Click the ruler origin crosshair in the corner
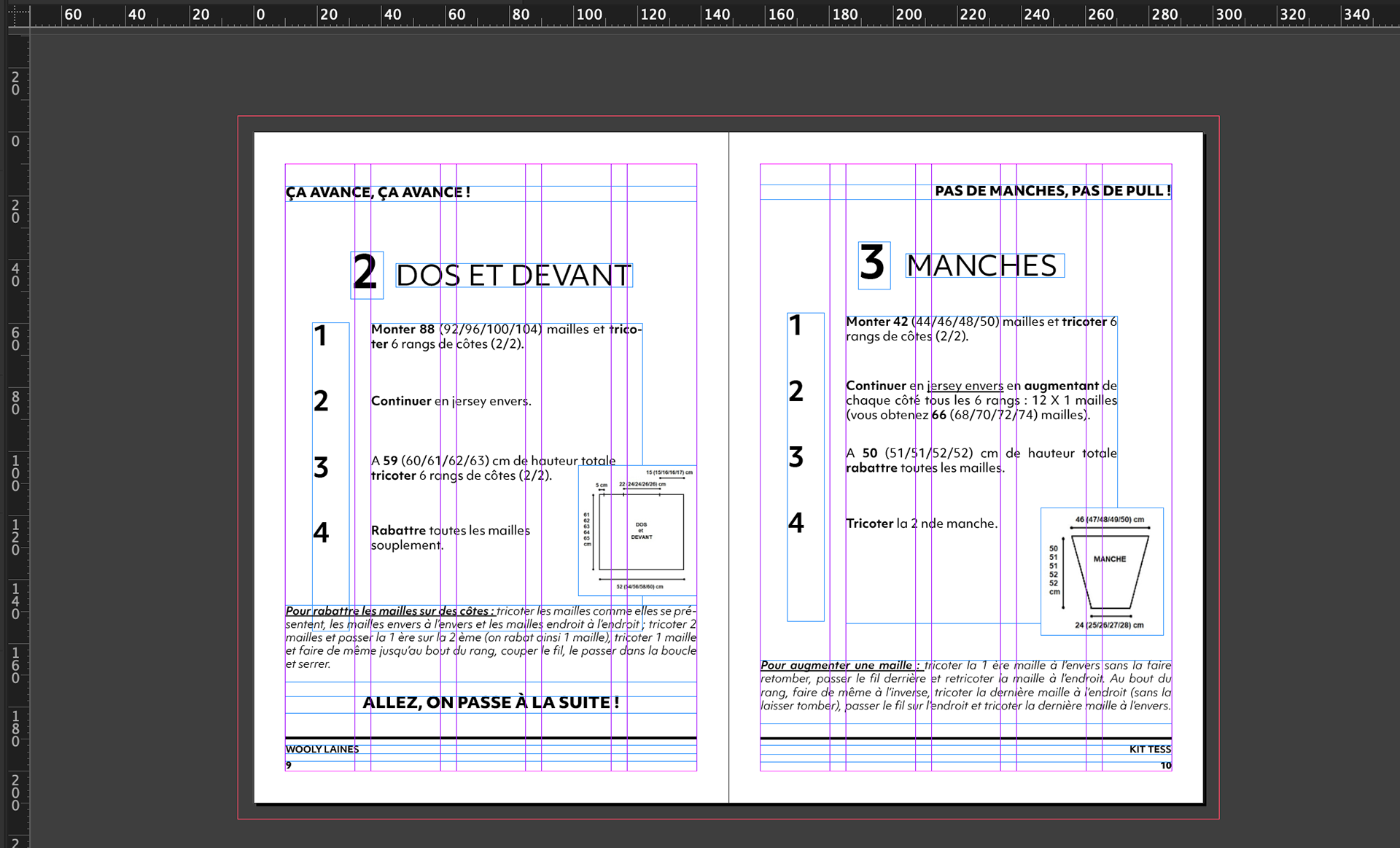This screenshot has width=1400, height=848. 17,15
